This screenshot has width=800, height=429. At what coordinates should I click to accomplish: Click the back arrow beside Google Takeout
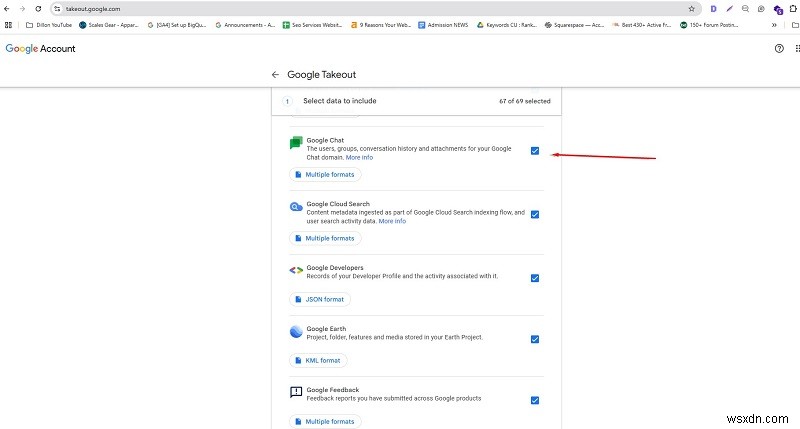pos(275,74)
